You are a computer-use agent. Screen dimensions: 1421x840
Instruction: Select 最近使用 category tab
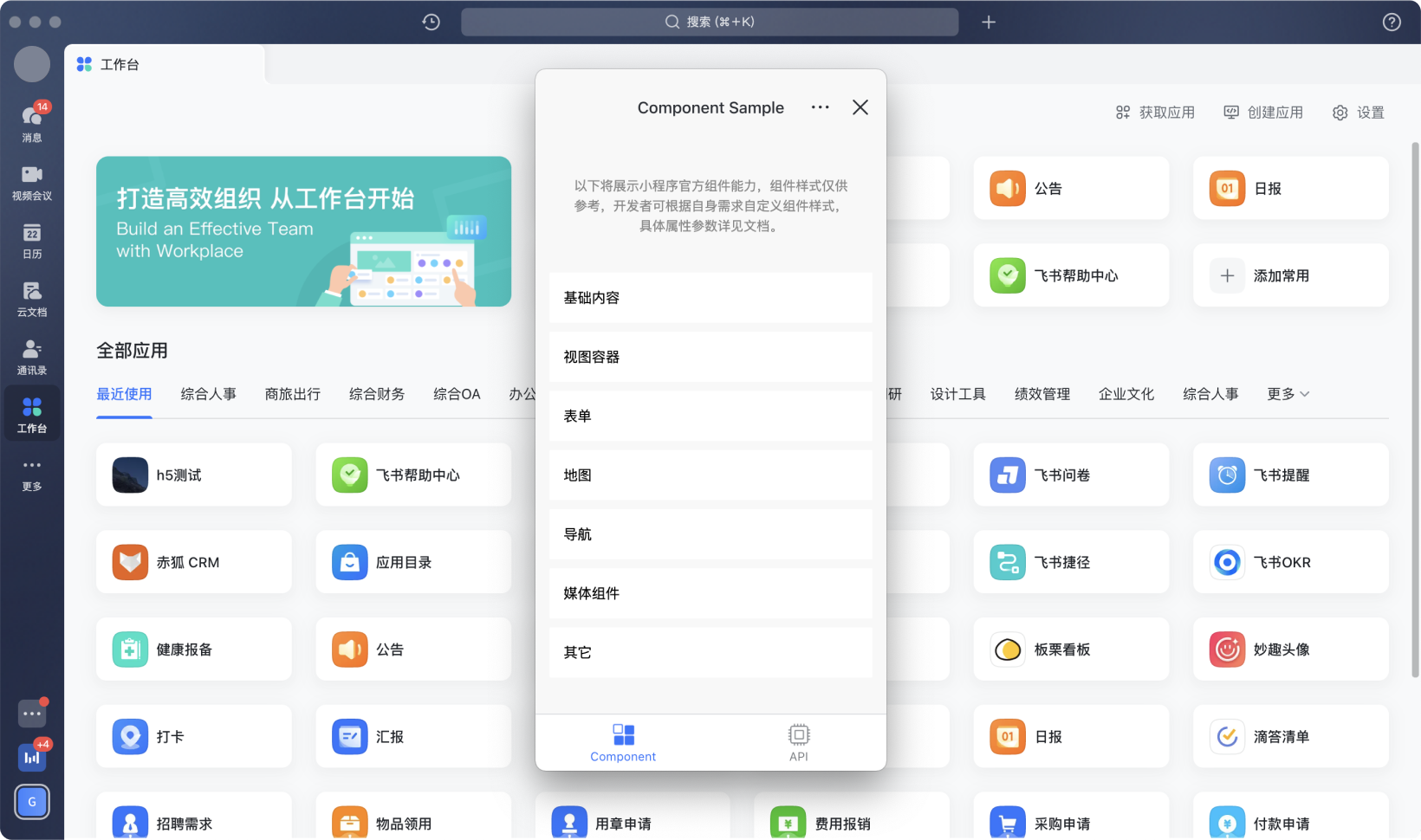[x=124, y=394]
